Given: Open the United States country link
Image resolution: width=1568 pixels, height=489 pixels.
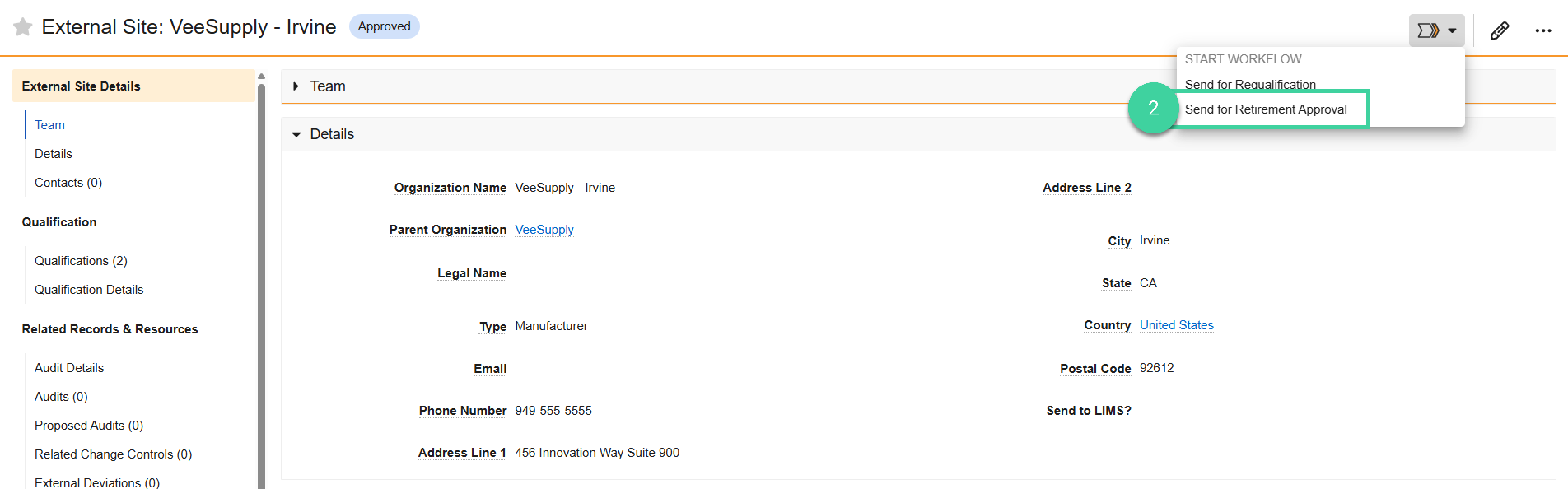Looking at the screenshot, I should click(1176, 324).
